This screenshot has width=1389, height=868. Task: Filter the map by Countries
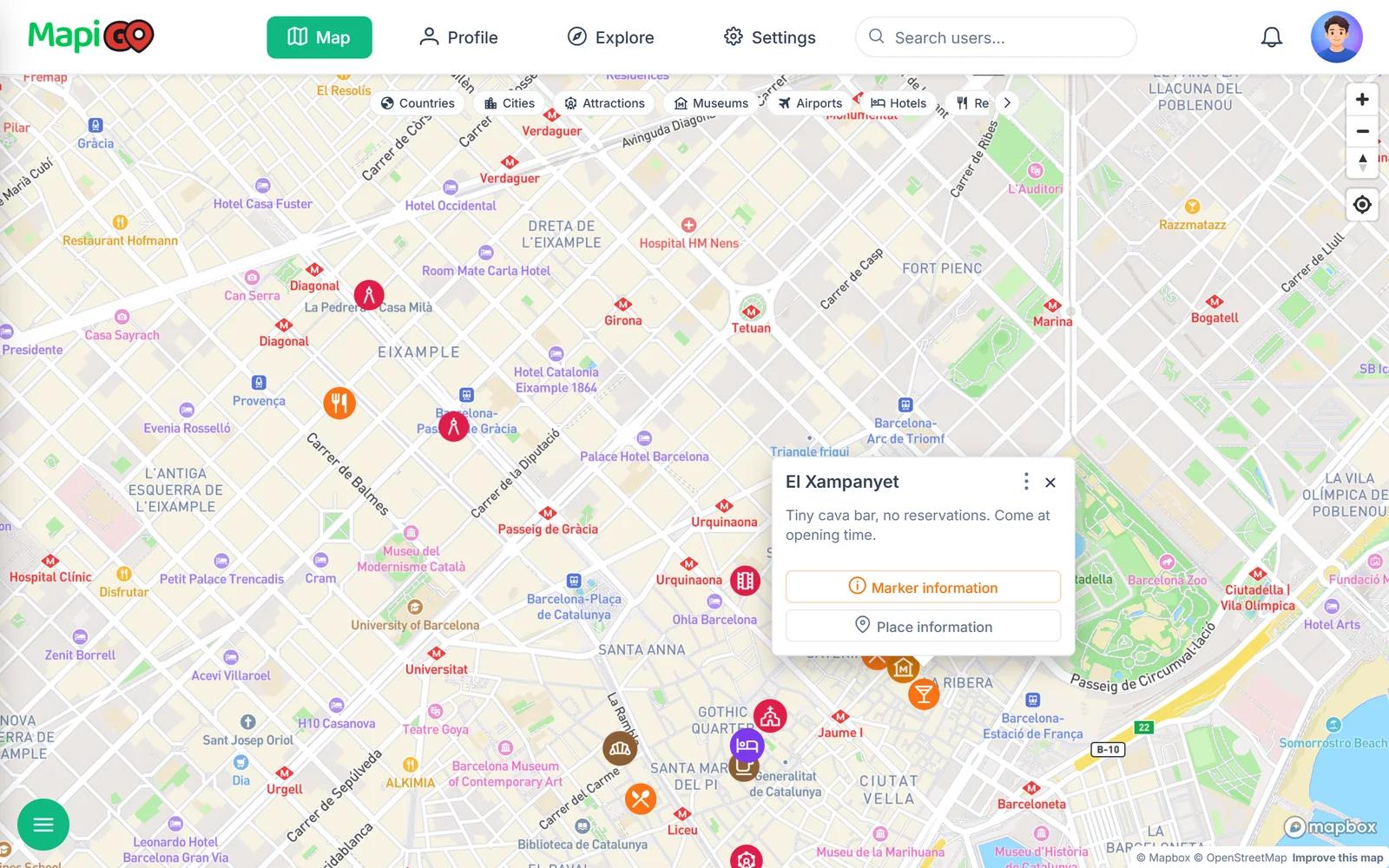tap(418, 102)
